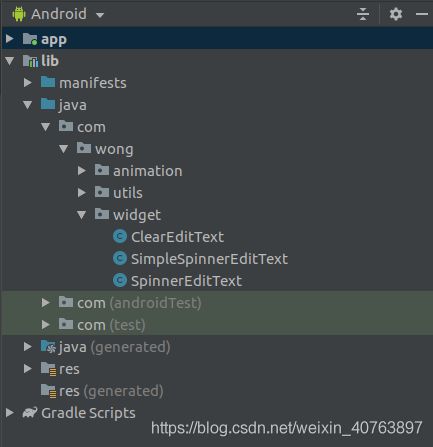Click the Collapse All icon in header
433x447 pixels.
coord(363,14)
